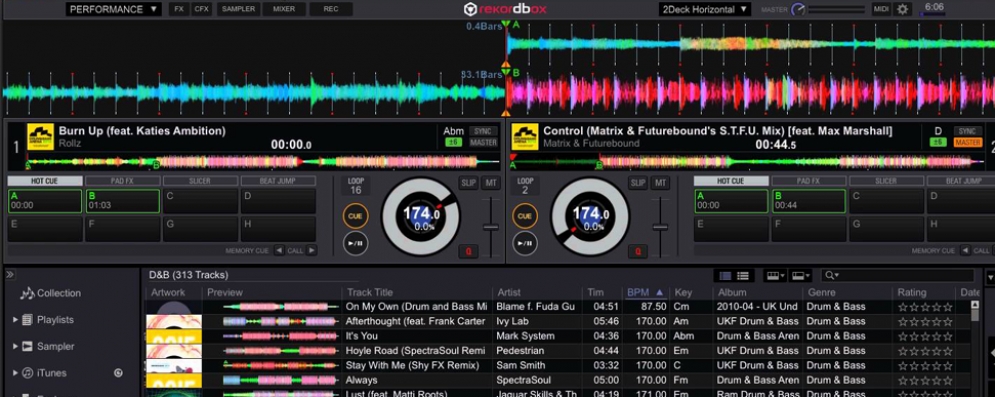Toggle the SAMPLER panel
The image size is (995, 397).
click(x=239, y=9)
